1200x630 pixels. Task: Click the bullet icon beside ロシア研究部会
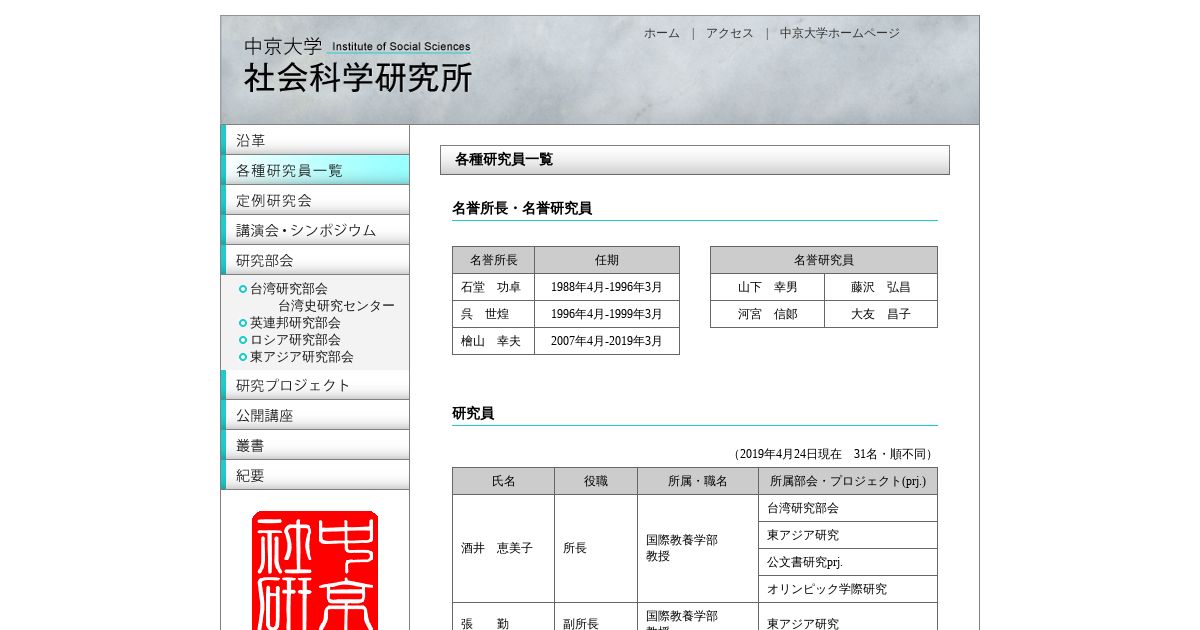point(243,340)
